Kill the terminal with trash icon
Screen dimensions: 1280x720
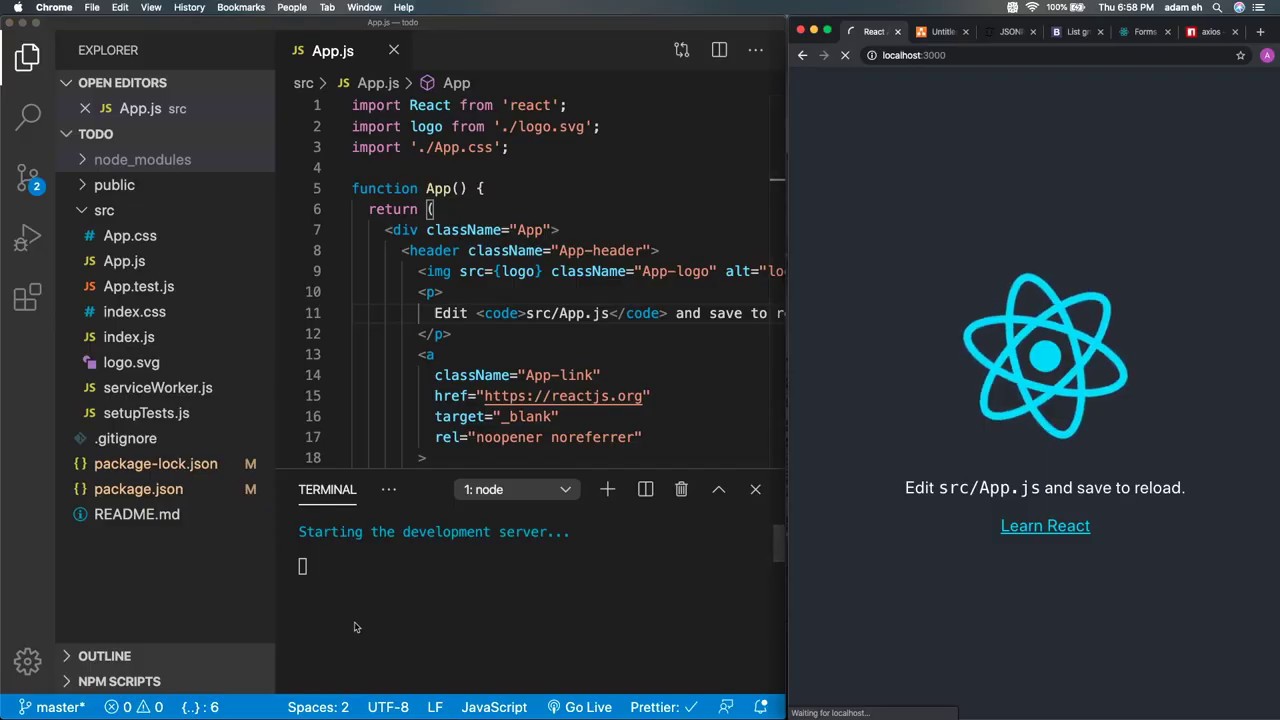(x=681, y=489)
